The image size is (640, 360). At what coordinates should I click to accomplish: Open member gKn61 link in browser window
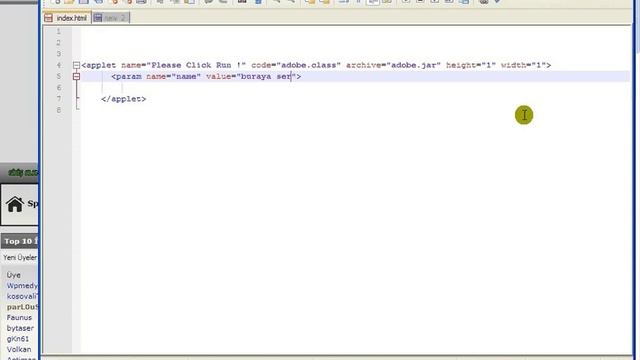(18, 339)
